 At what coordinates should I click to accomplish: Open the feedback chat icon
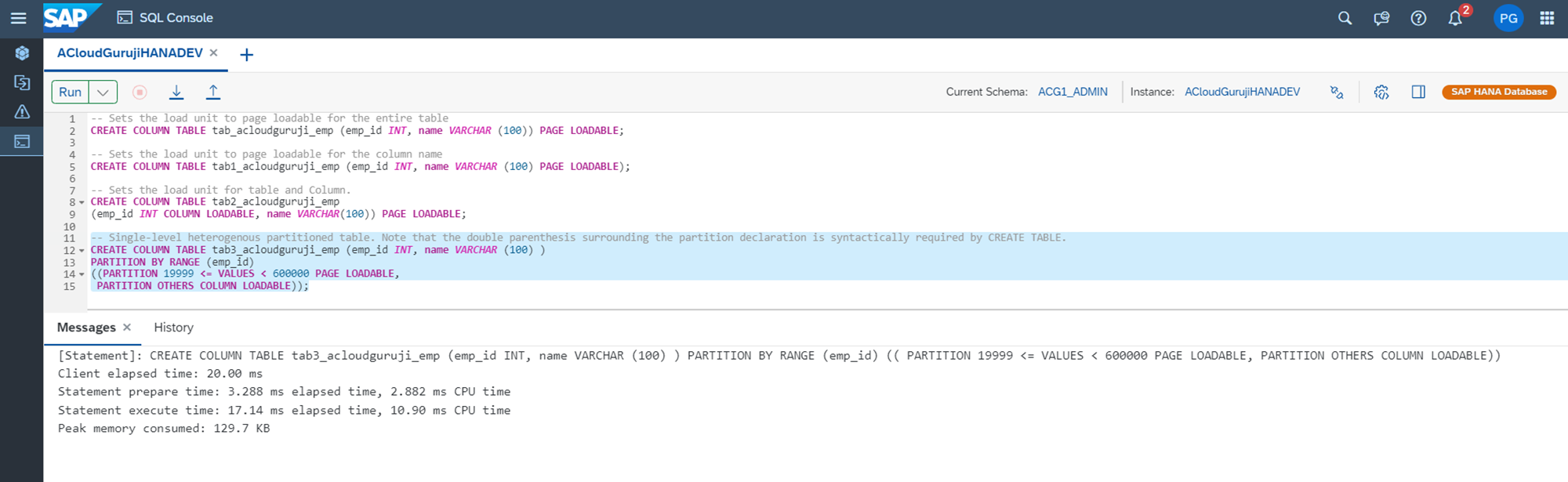(x=1381, y=18)
